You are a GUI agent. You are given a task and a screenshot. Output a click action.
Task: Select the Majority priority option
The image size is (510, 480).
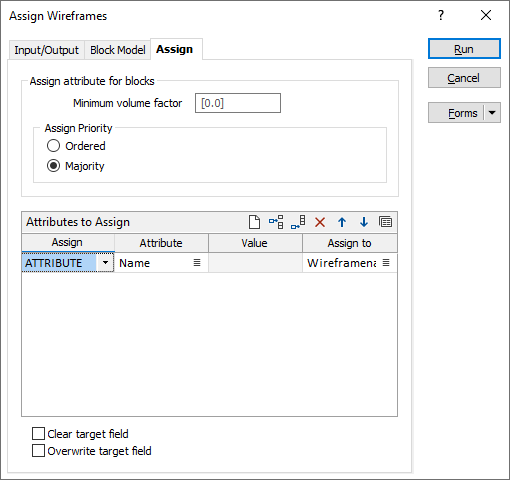53,166
